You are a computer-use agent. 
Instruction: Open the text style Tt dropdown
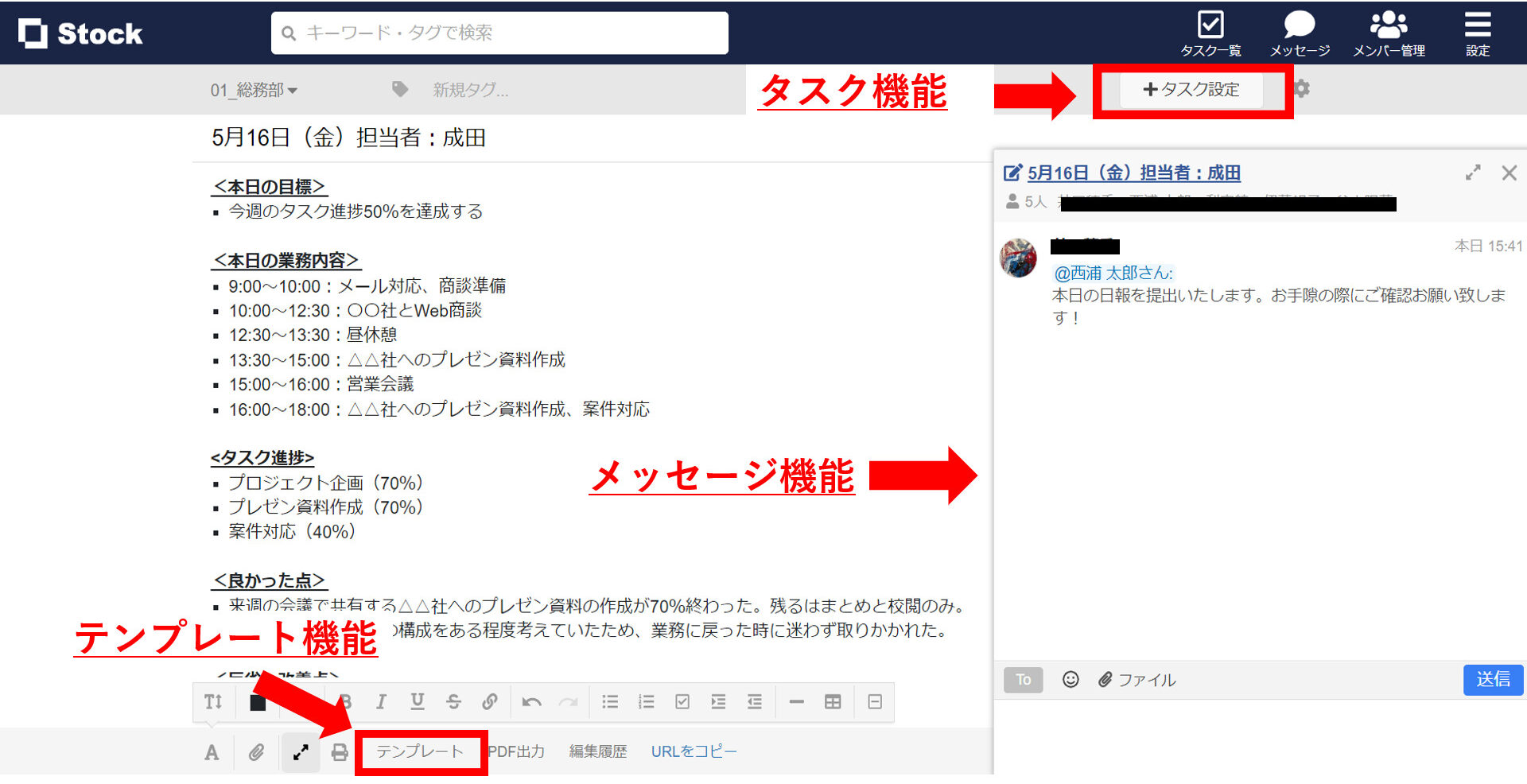[x=213, y=702]
